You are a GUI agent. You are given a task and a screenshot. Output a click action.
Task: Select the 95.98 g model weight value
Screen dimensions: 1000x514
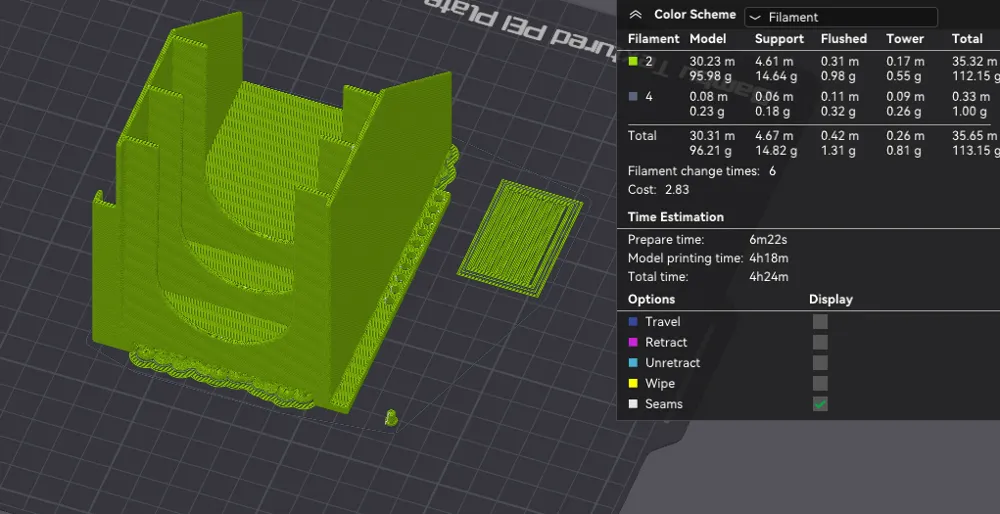click(708, 76)
